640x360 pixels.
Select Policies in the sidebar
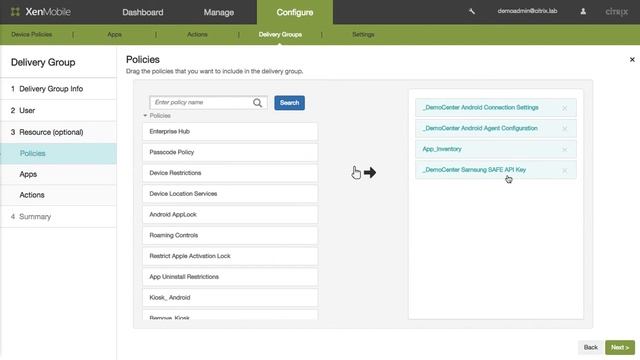coord(58,153)
